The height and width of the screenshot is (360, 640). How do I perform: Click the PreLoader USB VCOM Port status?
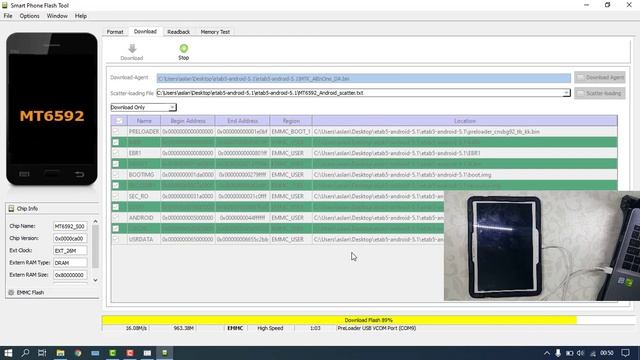[x=377, y=328]
